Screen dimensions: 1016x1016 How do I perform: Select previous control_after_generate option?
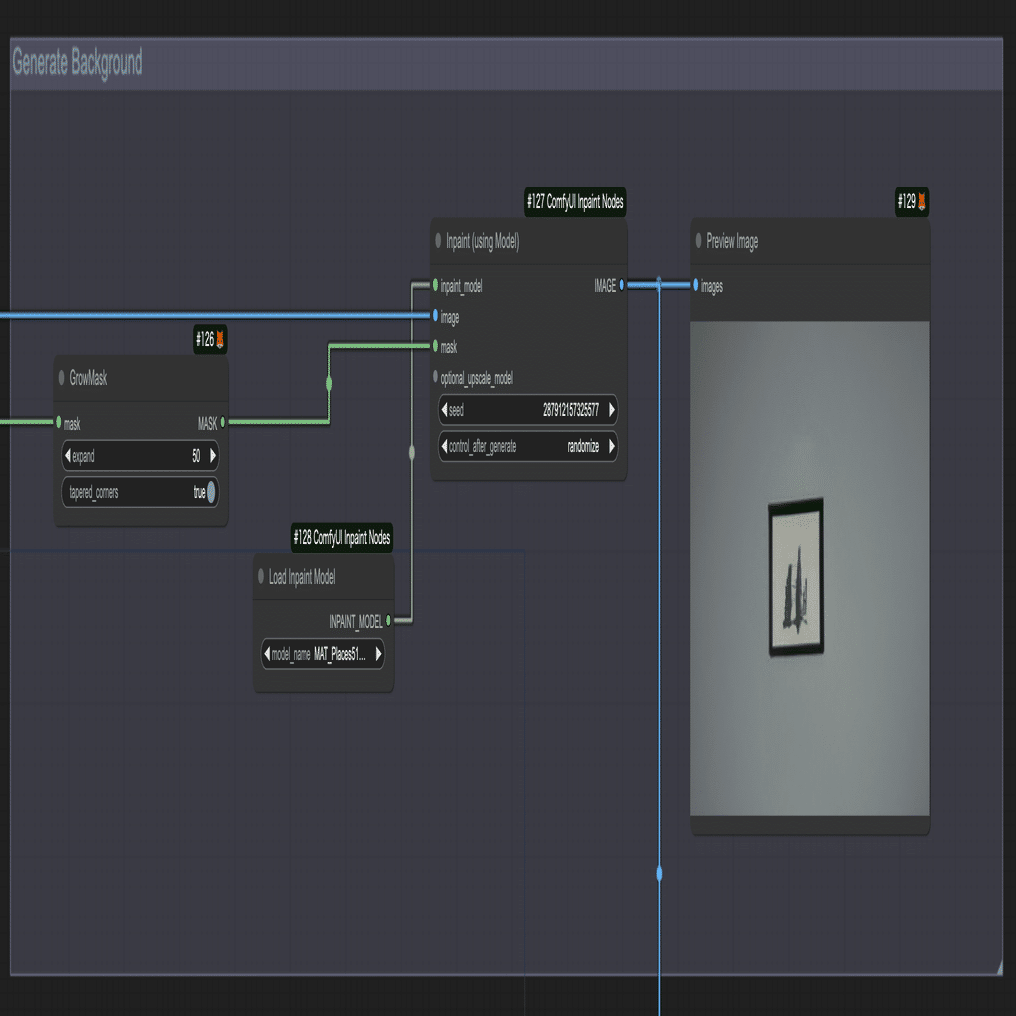coord(444,446)
